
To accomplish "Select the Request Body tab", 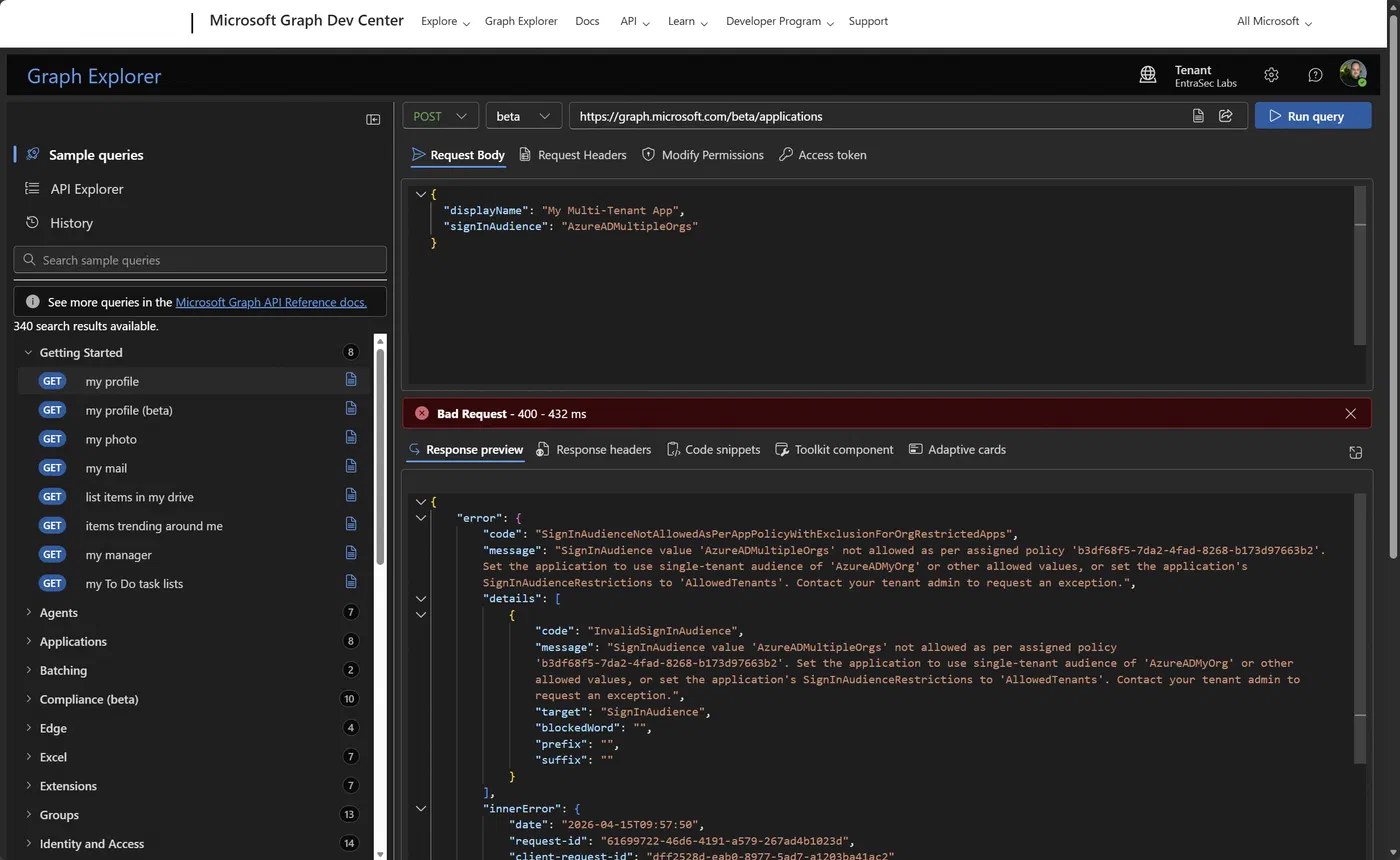I will (x=458, y=155).
